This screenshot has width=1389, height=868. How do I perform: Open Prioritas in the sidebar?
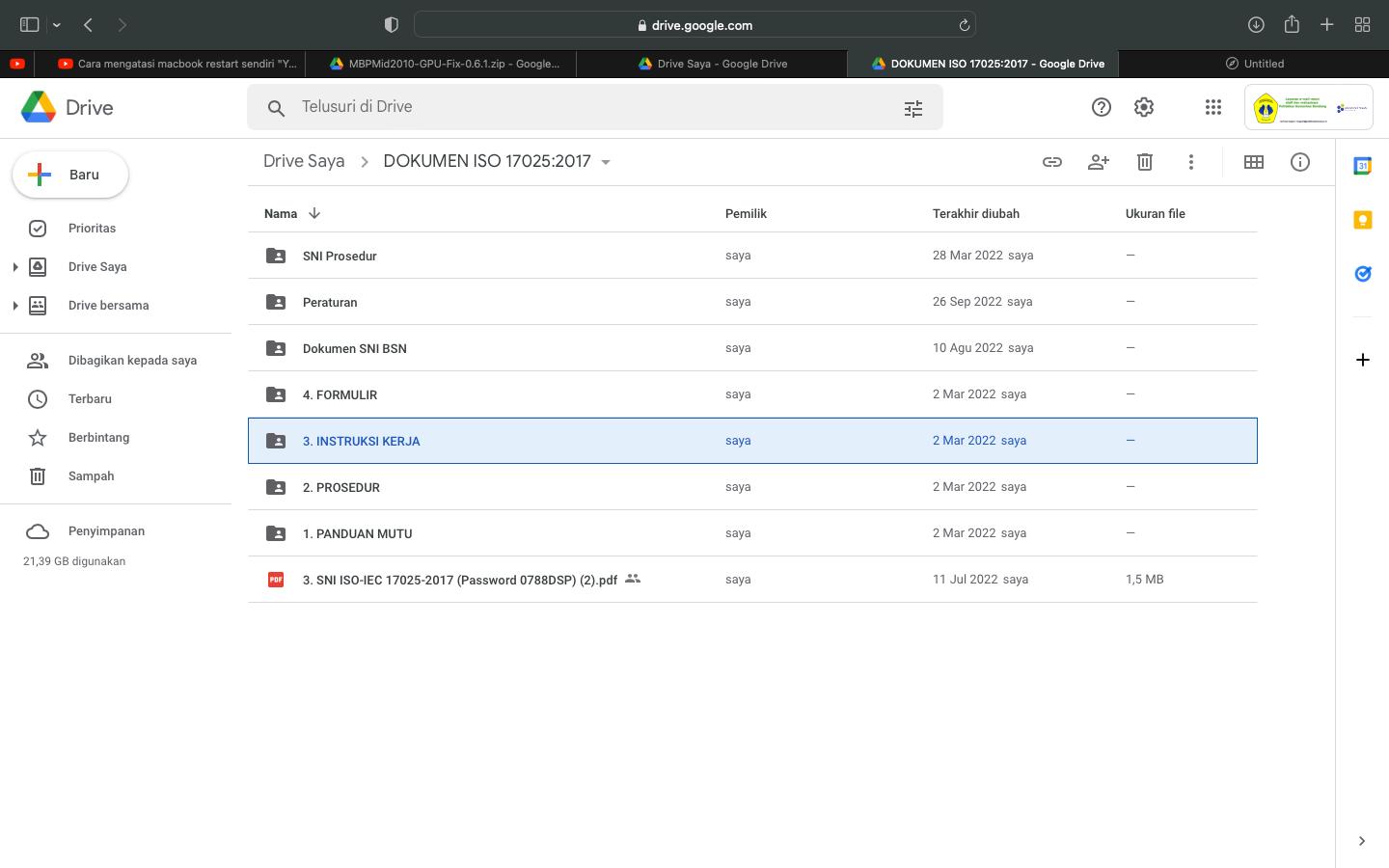[x=92, y=229]
